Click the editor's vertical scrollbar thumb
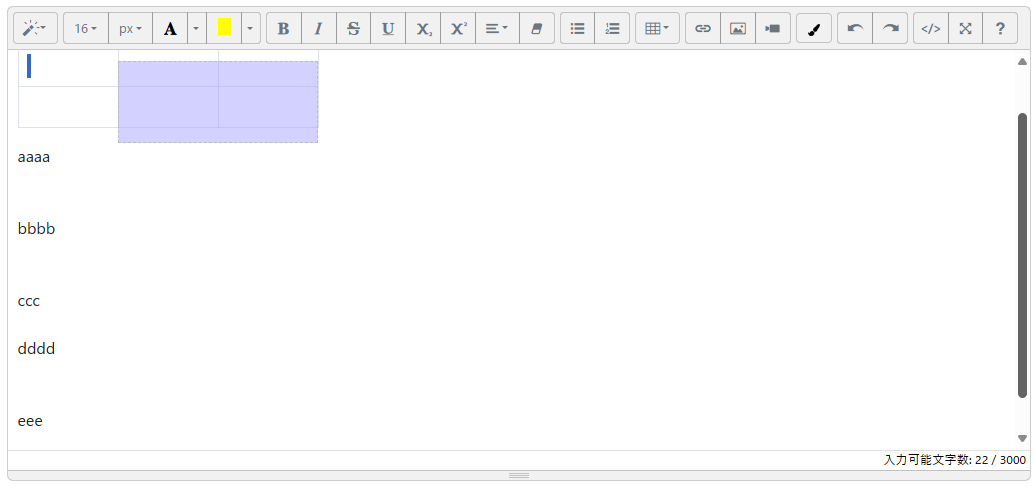This screenshot has width=1034, height=488. (1022, 255)
